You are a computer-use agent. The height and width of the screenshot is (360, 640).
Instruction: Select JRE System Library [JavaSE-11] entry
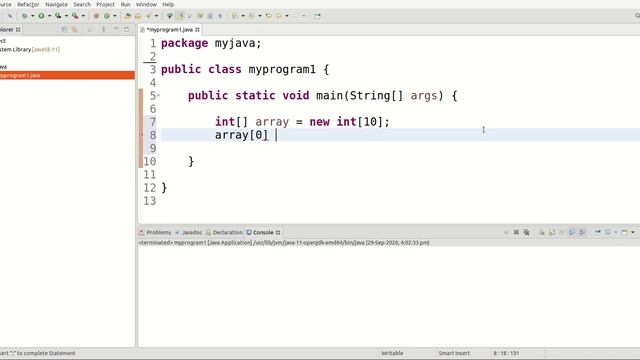pos(30,49)
